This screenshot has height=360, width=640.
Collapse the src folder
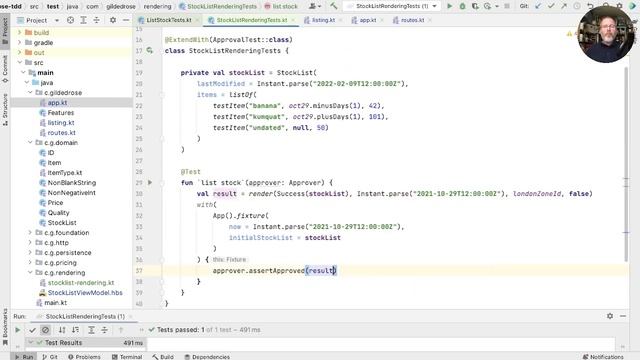point(19,62)
